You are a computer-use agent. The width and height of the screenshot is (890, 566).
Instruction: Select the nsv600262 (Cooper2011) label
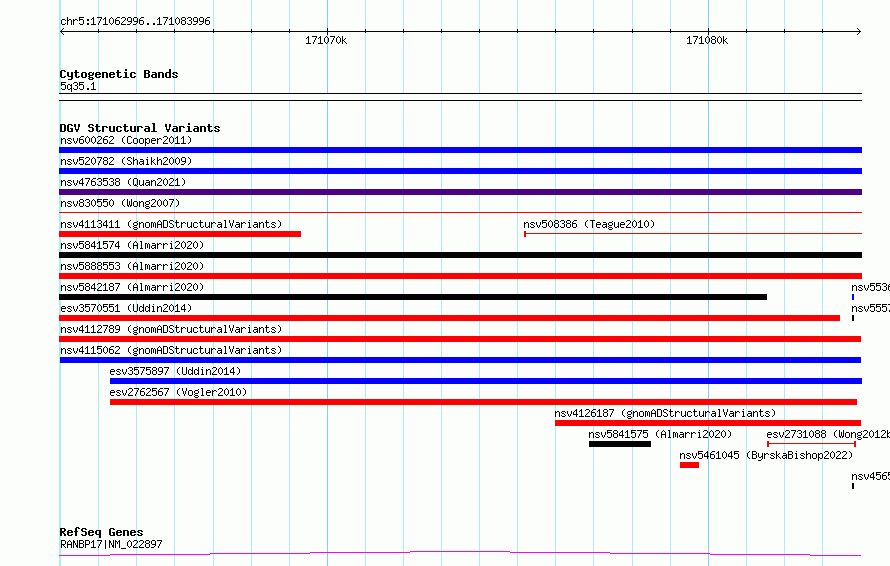[x=126, y=140]
